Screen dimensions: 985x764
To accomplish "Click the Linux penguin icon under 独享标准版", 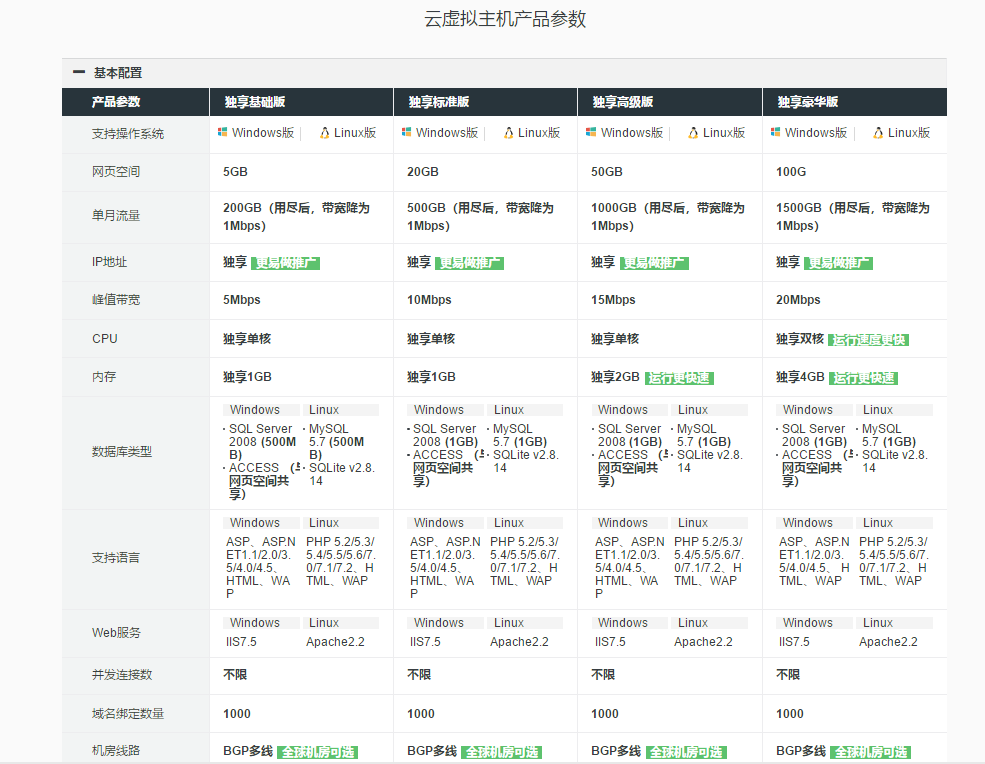I will click(x=508, y=133).
